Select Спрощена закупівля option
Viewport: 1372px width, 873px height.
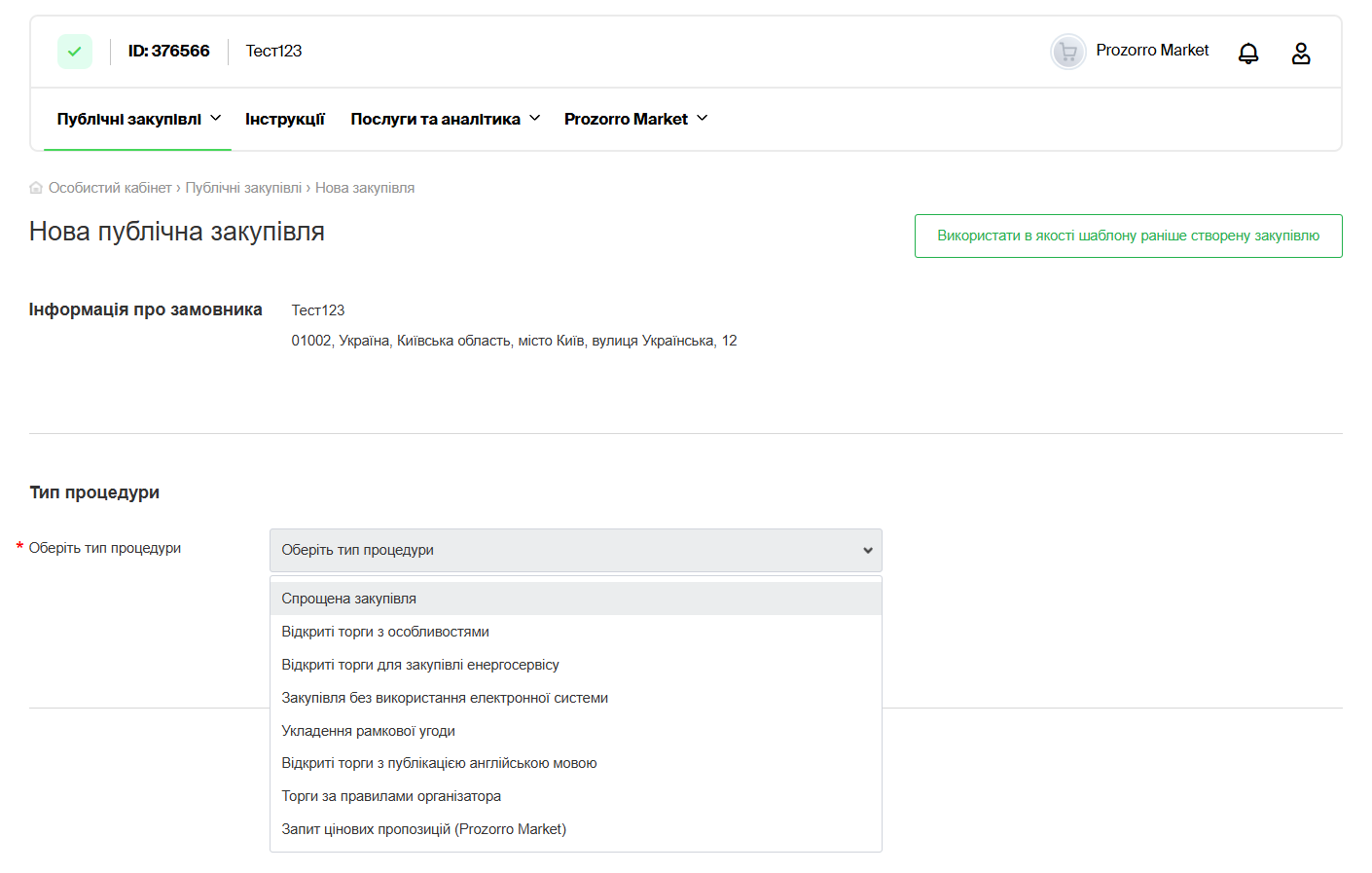[348, 599]
